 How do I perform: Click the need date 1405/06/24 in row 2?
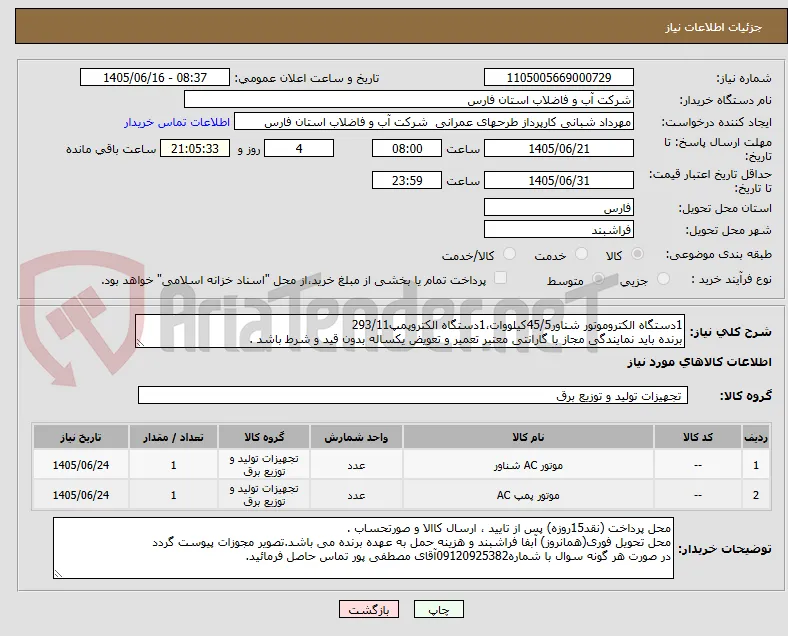click(81, 495)
